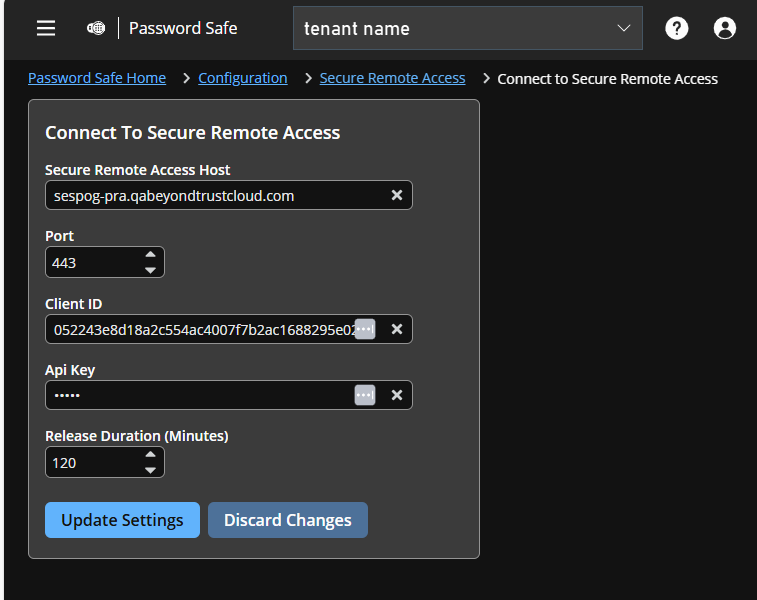The height and width of the screenshot is (600, 757).
Task: Decrease Release Duration with down arrow
Action: pyautogui.click(x=151, y=470)
